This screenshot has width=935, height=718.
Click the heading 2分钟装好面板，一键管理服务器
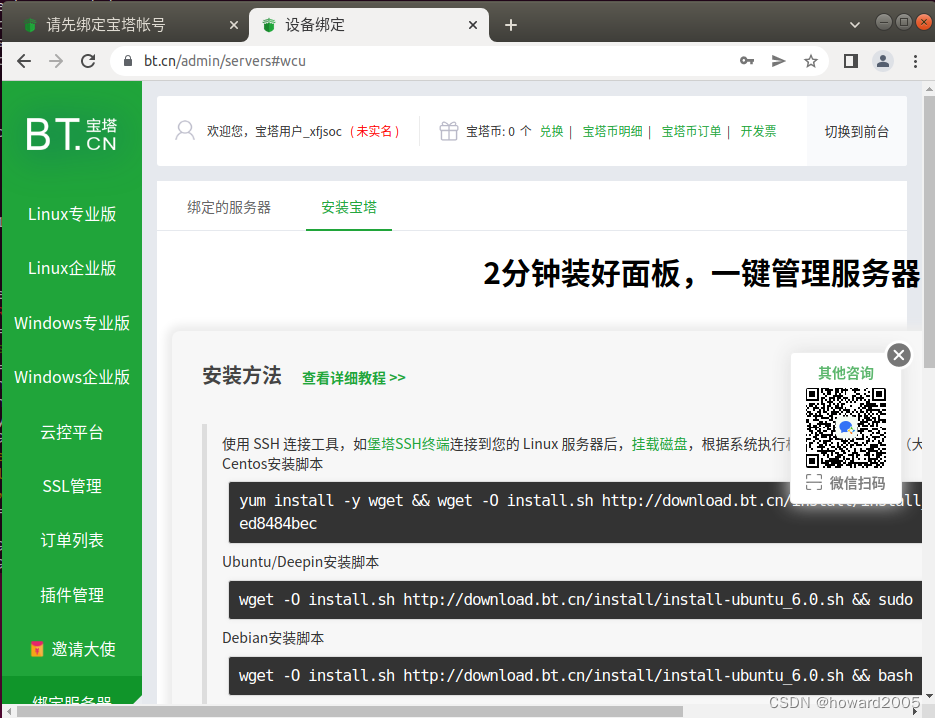coord(702,274)
